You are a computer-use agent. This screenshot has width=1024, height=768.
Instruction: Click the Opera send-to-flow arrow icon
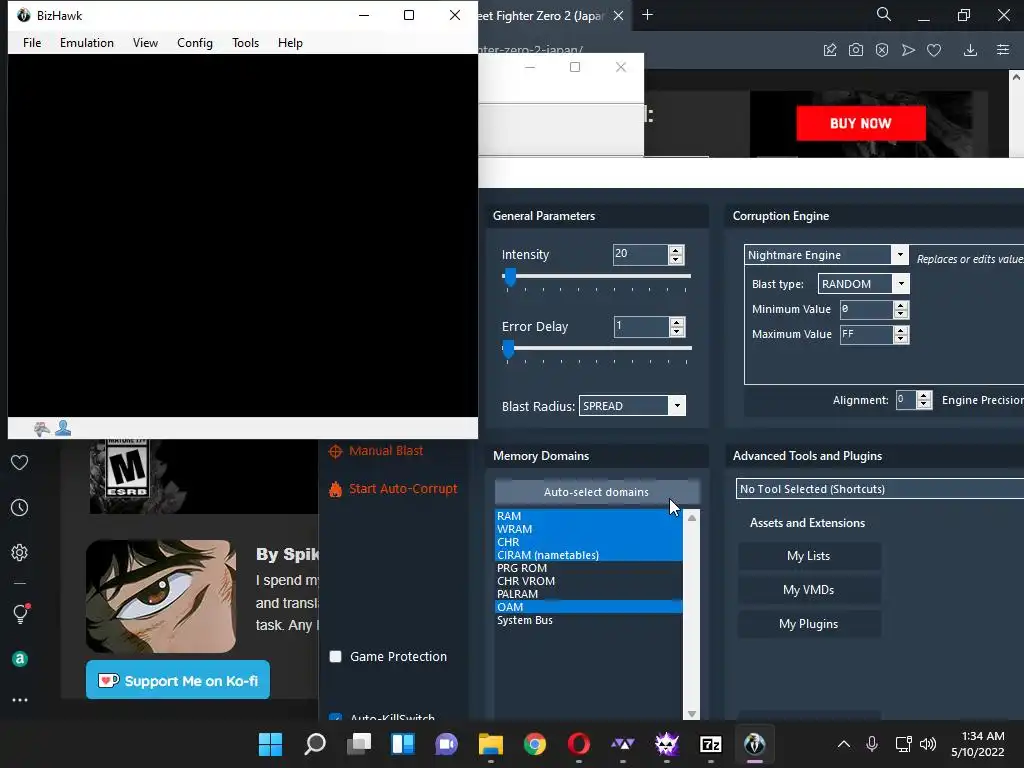(908, 50)
